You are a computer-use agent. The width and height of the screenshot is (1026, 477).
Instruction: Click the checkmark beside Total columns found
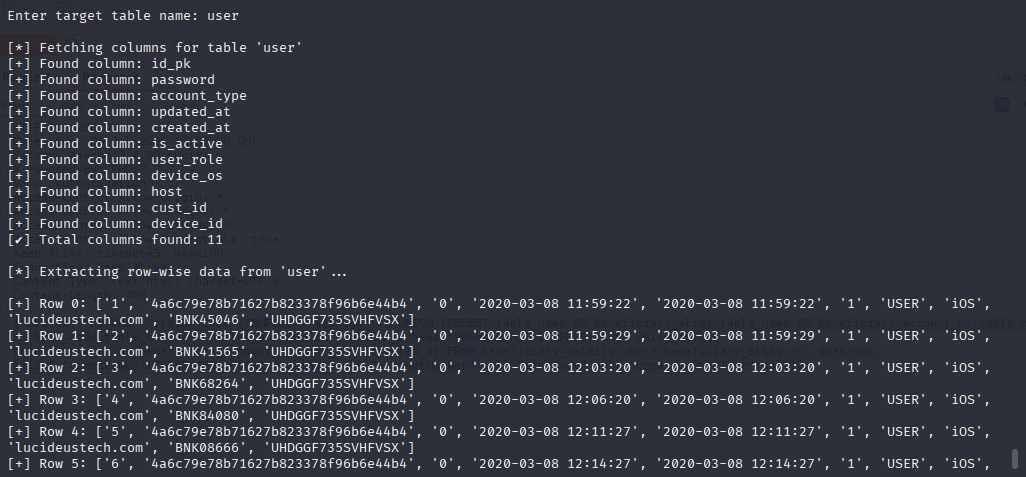pyautogui.click(x=15, y=240)
